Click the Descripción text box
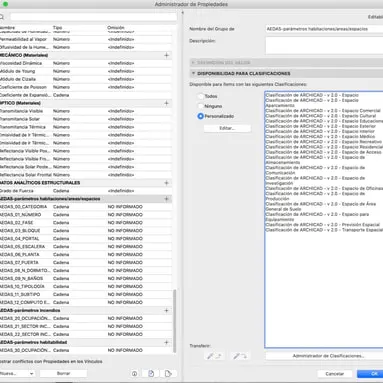383x383 pixels. (324, 45)
